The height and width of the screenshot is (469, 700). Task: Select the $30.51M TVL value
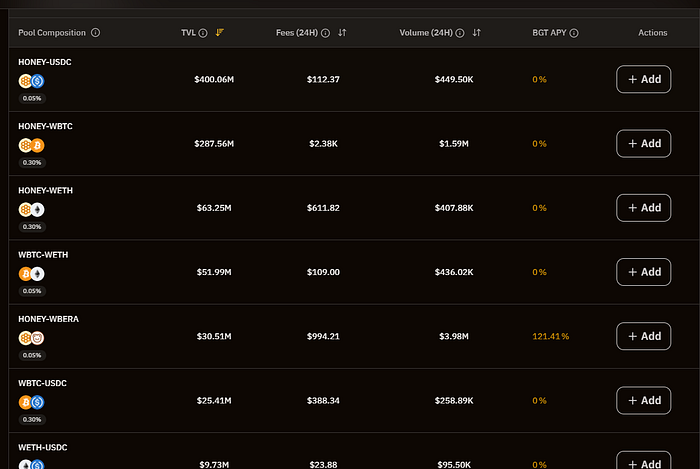pyautogui.click(x=214, y=336)
